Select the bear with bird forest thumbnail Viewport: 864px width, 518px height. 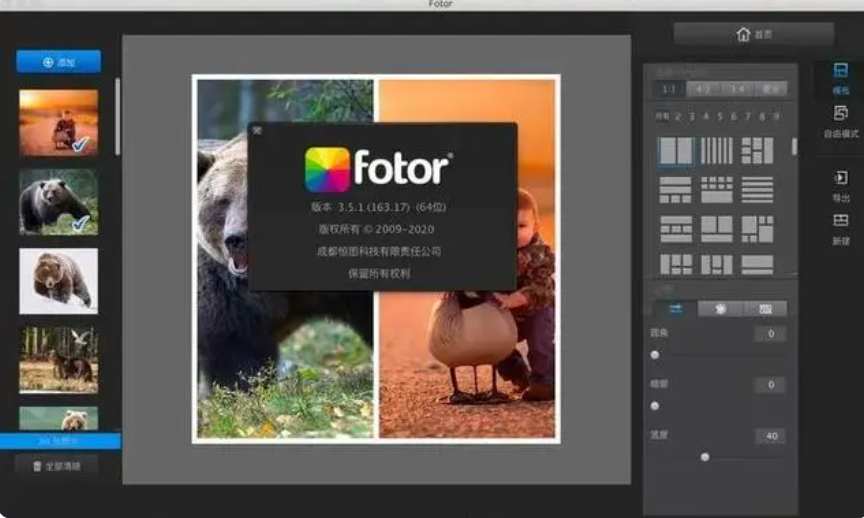(x=58, y=360)
